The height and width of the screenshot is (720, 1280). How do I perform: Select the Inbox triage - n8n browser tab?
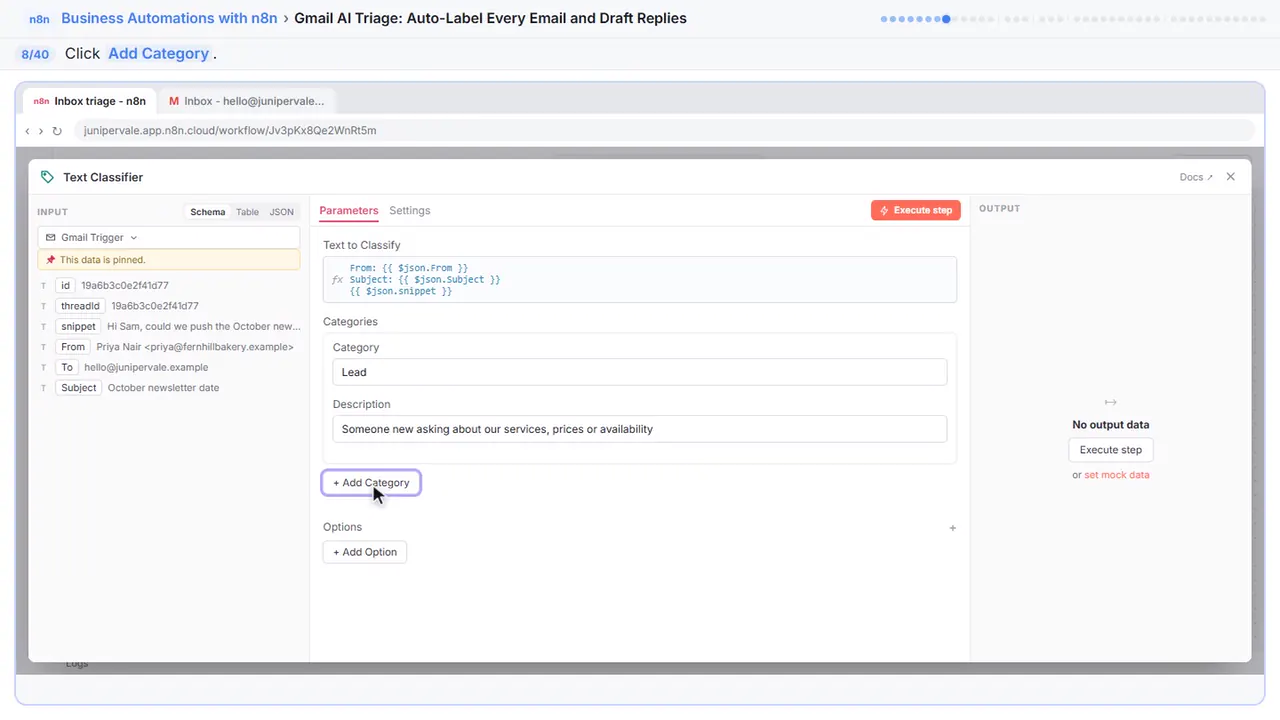tap(90, 101)
